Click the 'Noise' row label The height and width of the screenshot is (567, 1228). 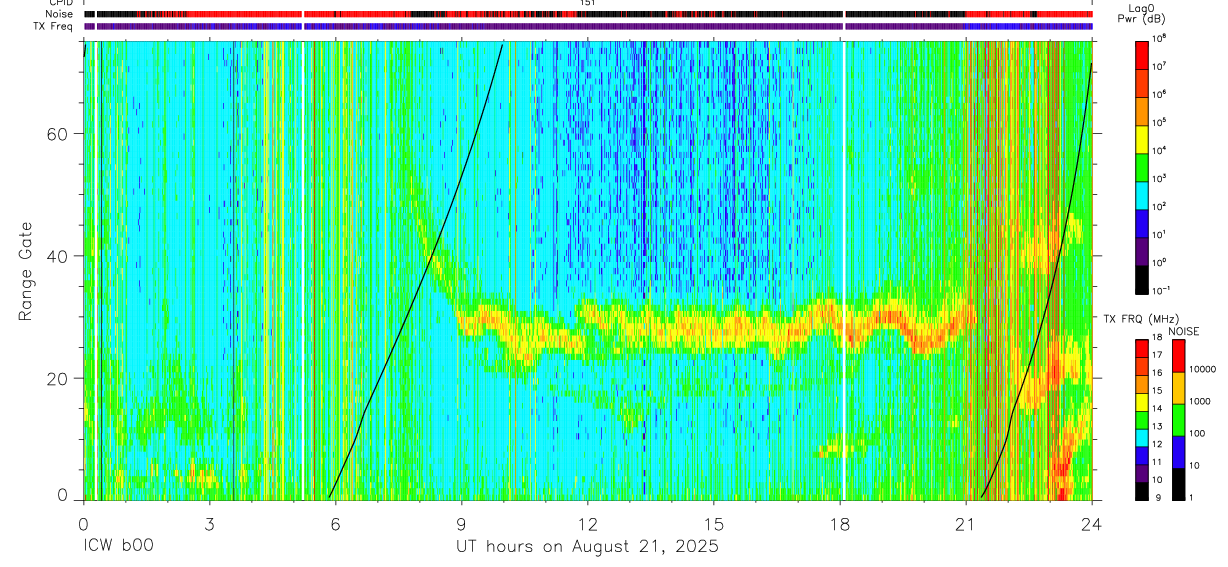click(x=60, y=14)
